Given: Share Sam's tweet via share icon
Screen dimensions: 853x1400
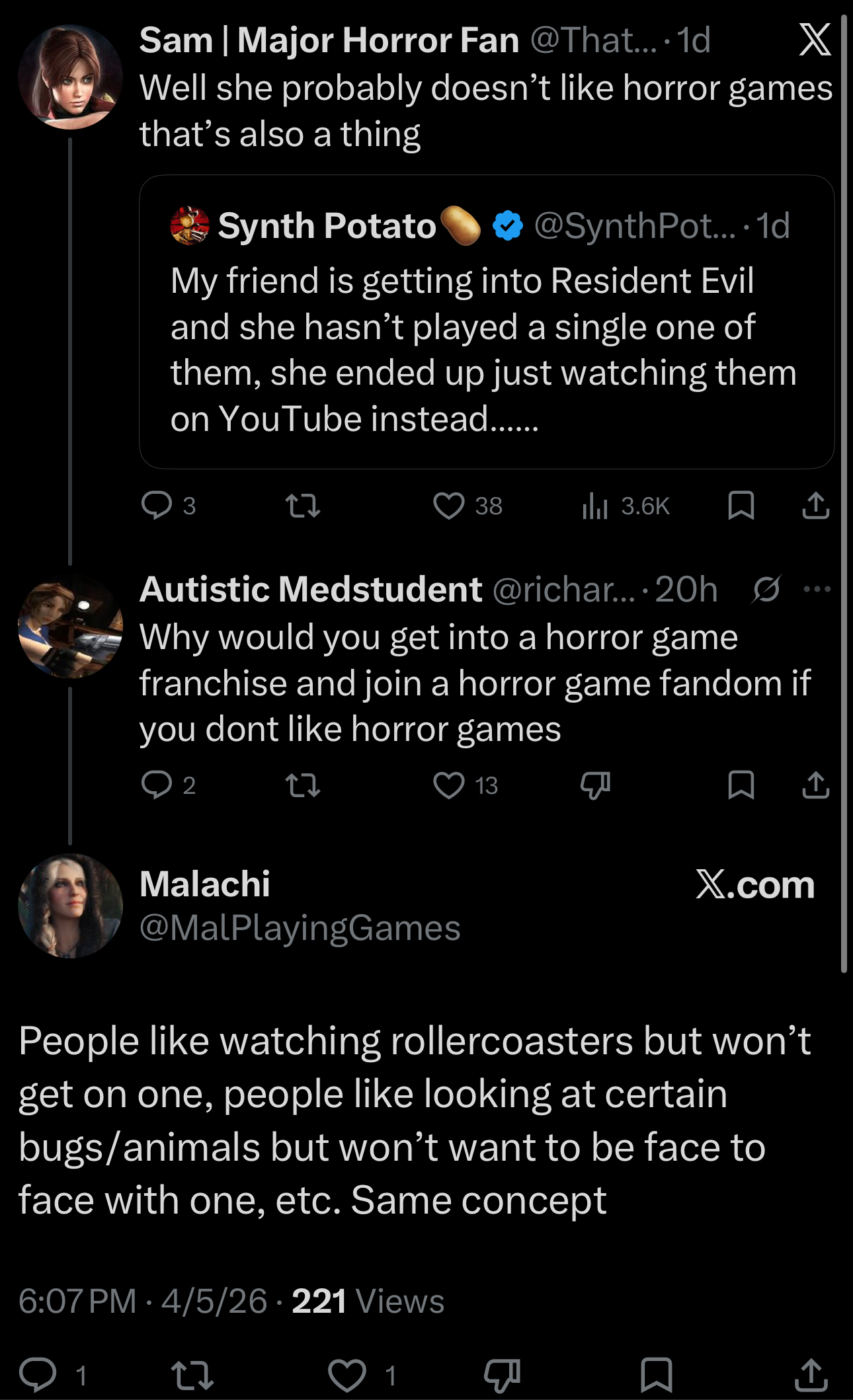Looking at the screenshot, I should click(x=815, y=506).
